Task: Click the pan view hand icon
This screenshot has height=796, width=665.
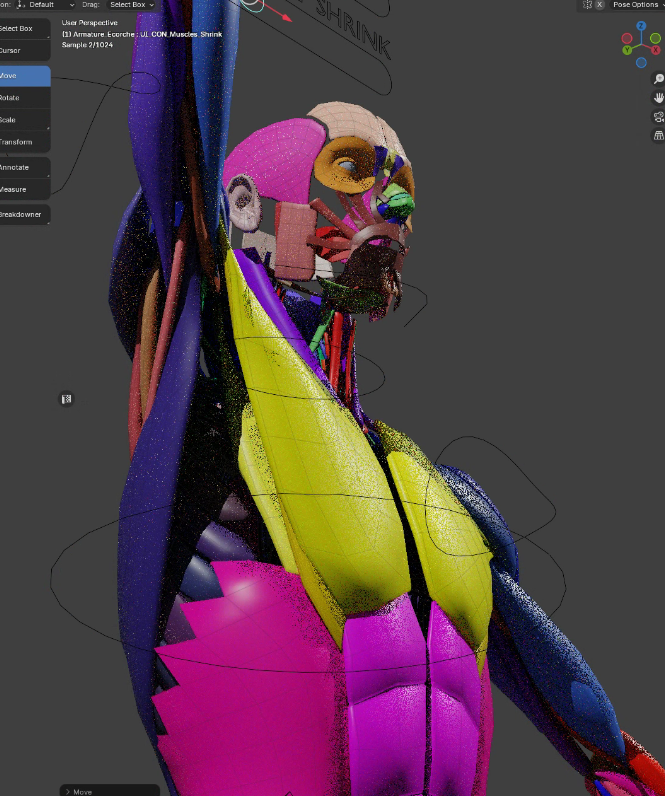Action: pos(658,97)
